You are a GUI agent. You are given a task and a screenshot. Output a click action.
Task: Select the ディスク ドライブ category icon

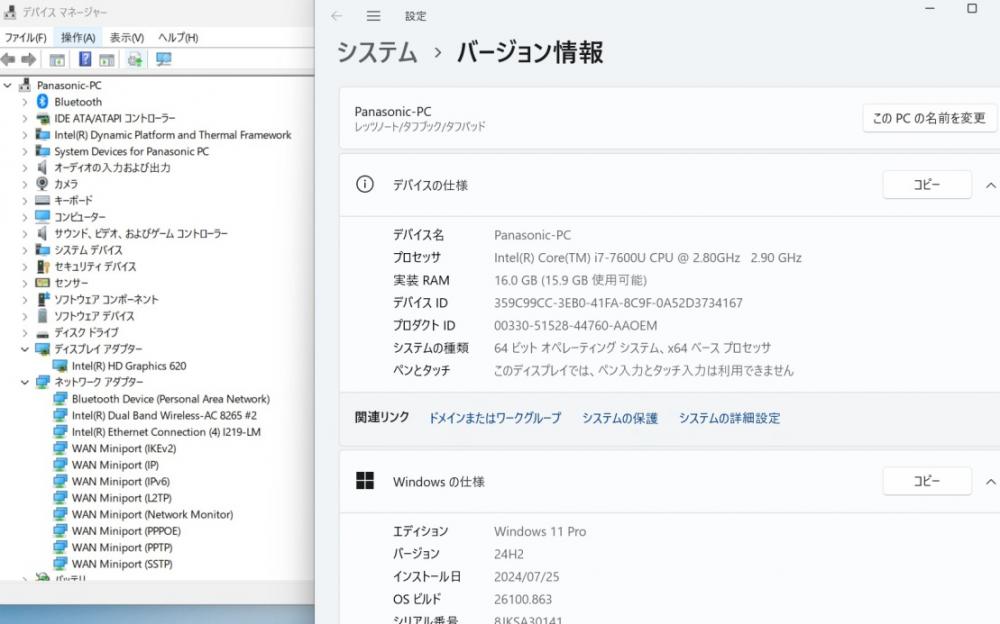pyautogui.click(x=43, y=333)
